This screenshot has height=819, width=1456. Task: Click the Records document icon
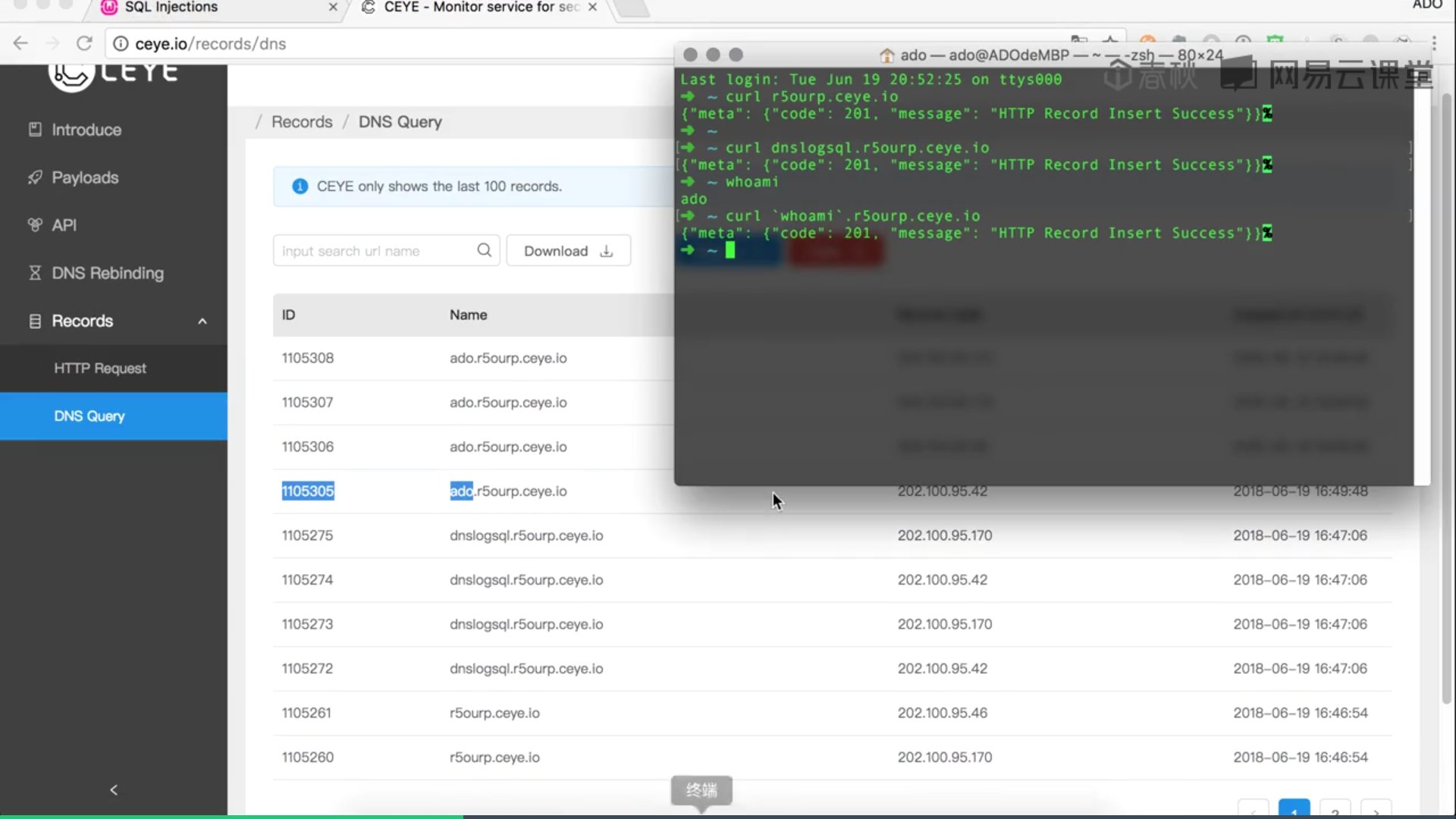[35, 321]
